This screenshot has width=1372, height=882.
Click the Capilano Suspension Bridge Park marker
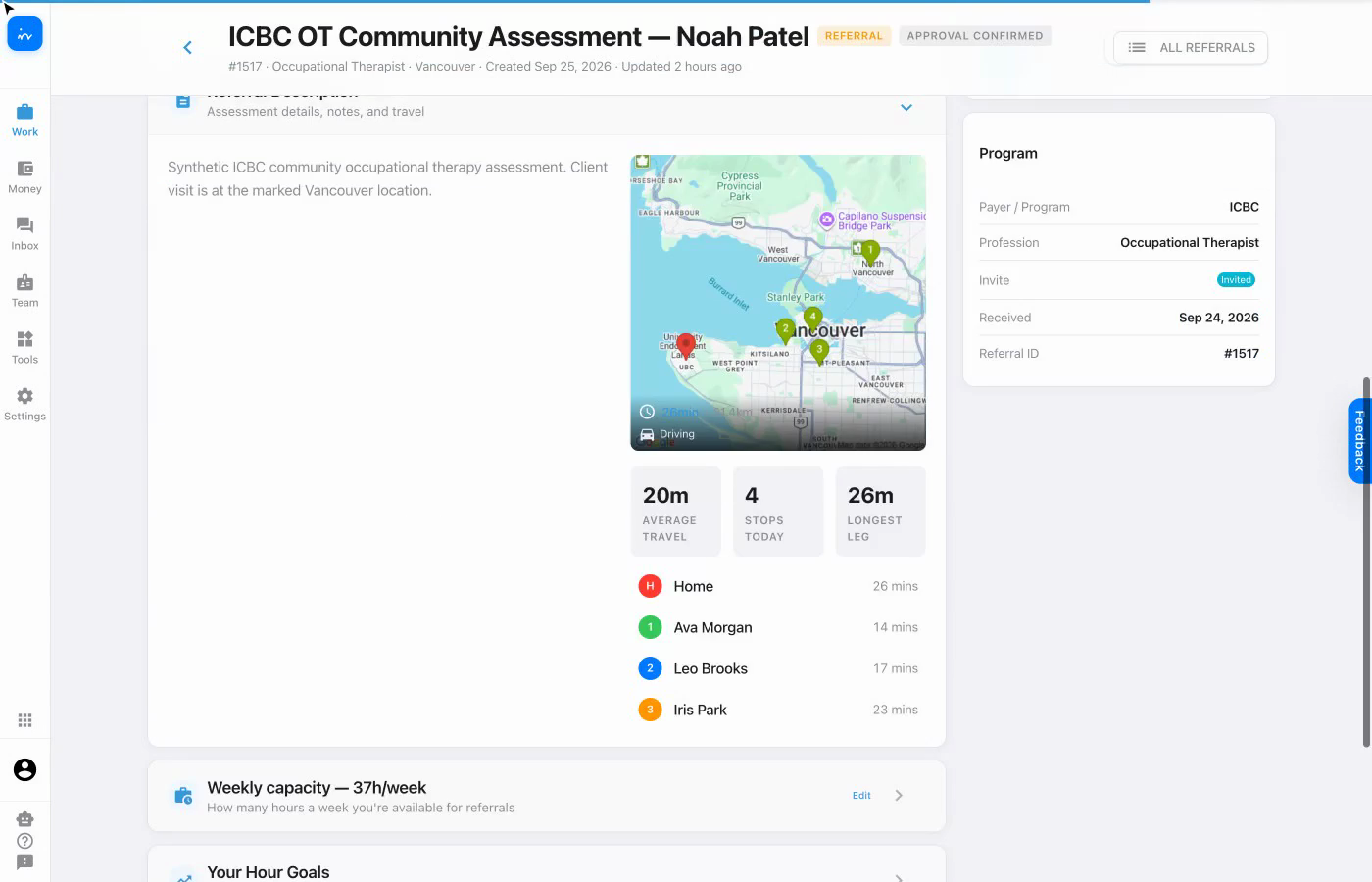click(x=827, y=220)
